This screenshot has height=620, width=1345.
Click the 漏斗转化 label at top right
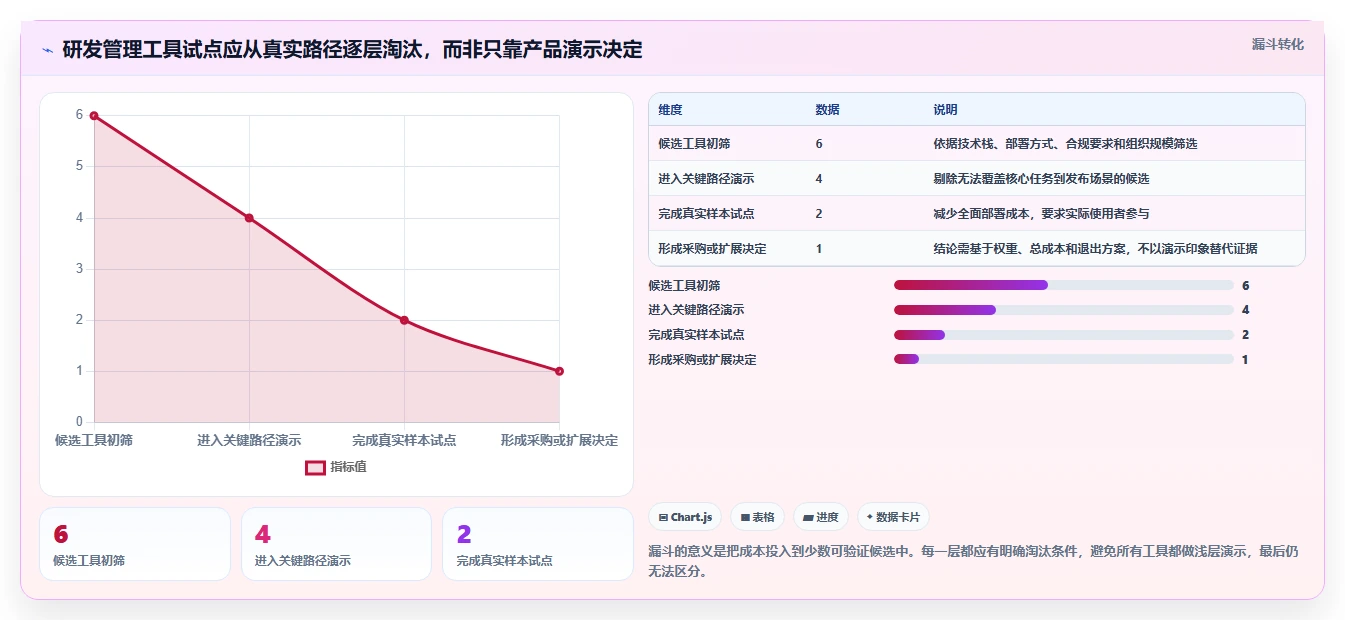(1277, 44)
